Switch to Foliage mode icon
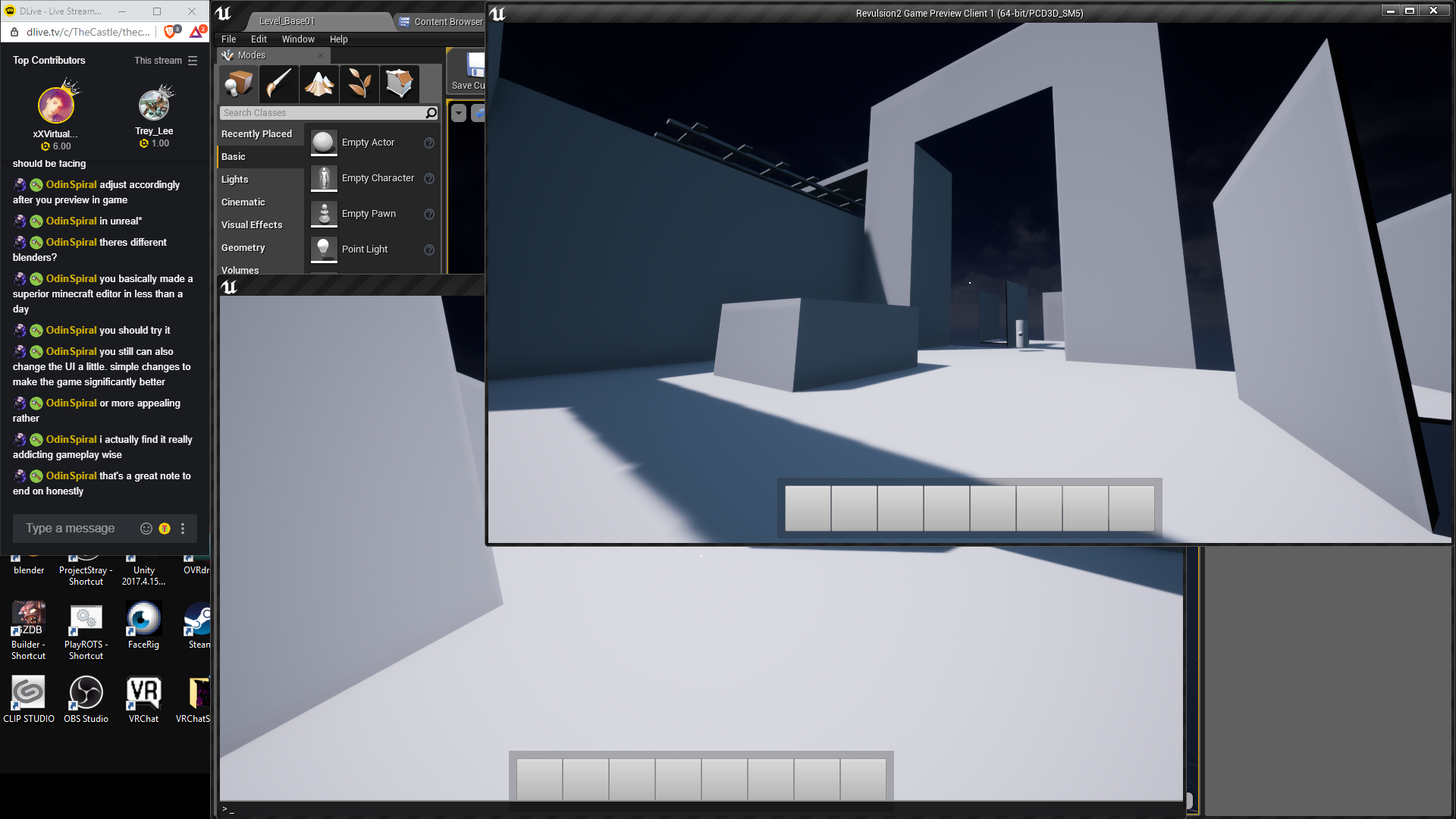Screen dimensions: 1456x819 click(x=359, y=83)
